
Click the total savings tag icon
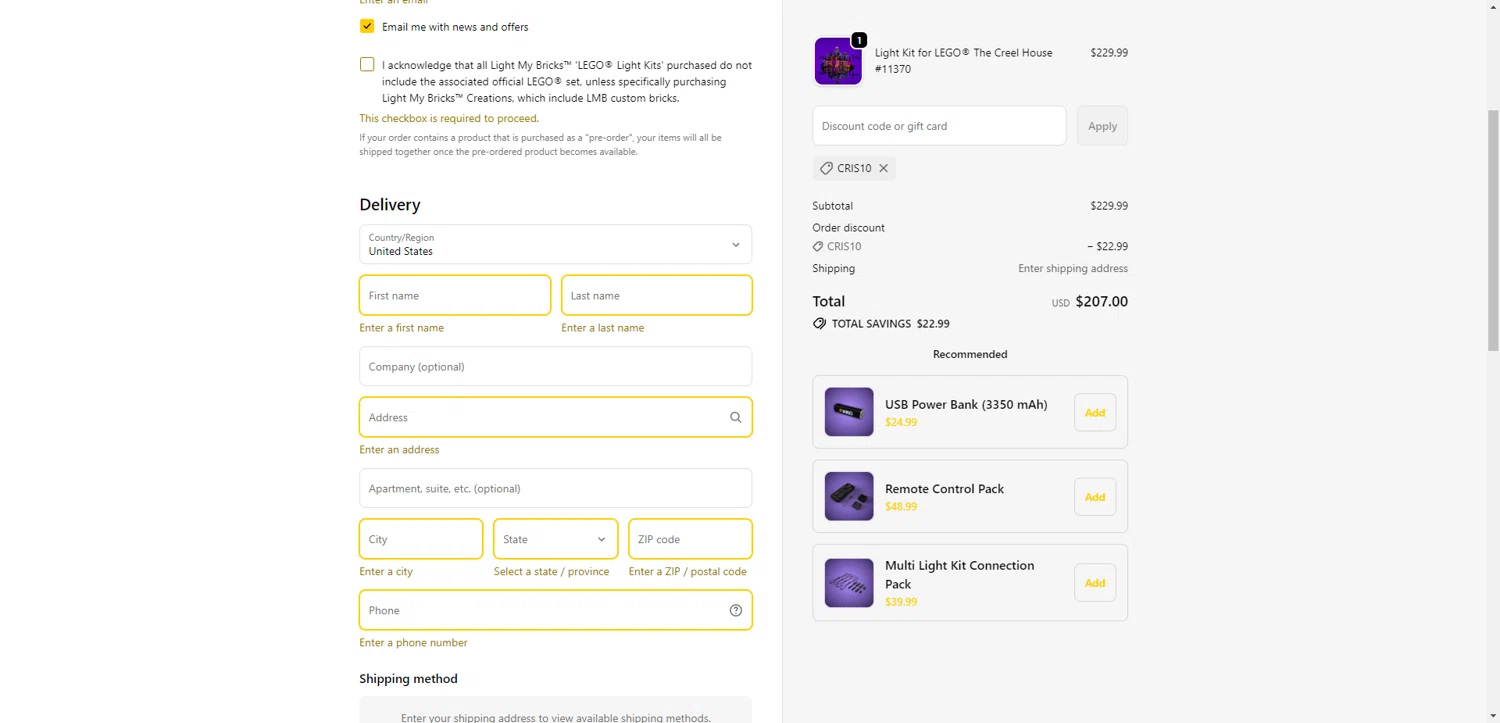pos(820,324)
